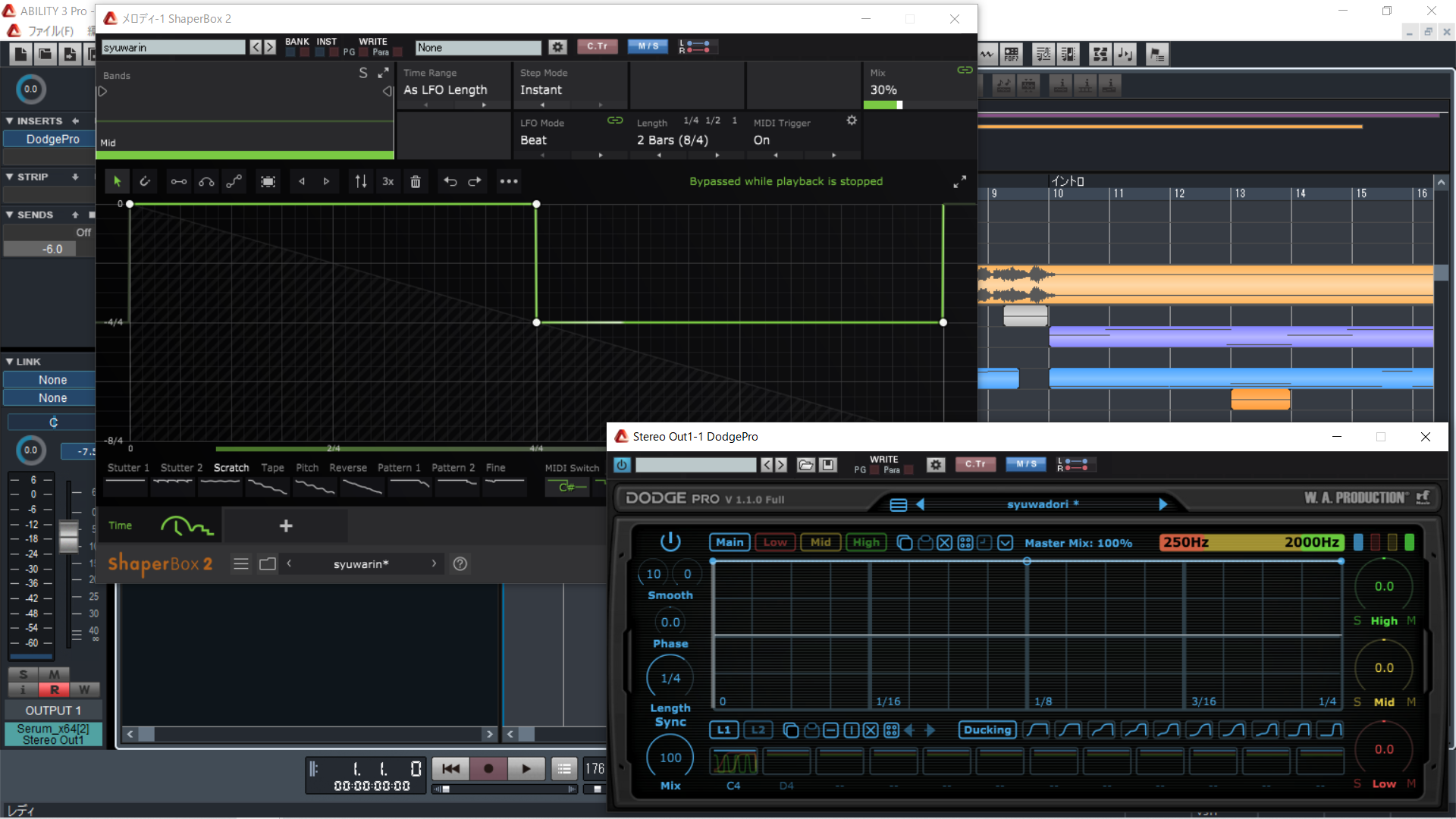Select the DodgePro L1 layer button
The width and height of the screenshot is (1456, 819).
(723, 730)
